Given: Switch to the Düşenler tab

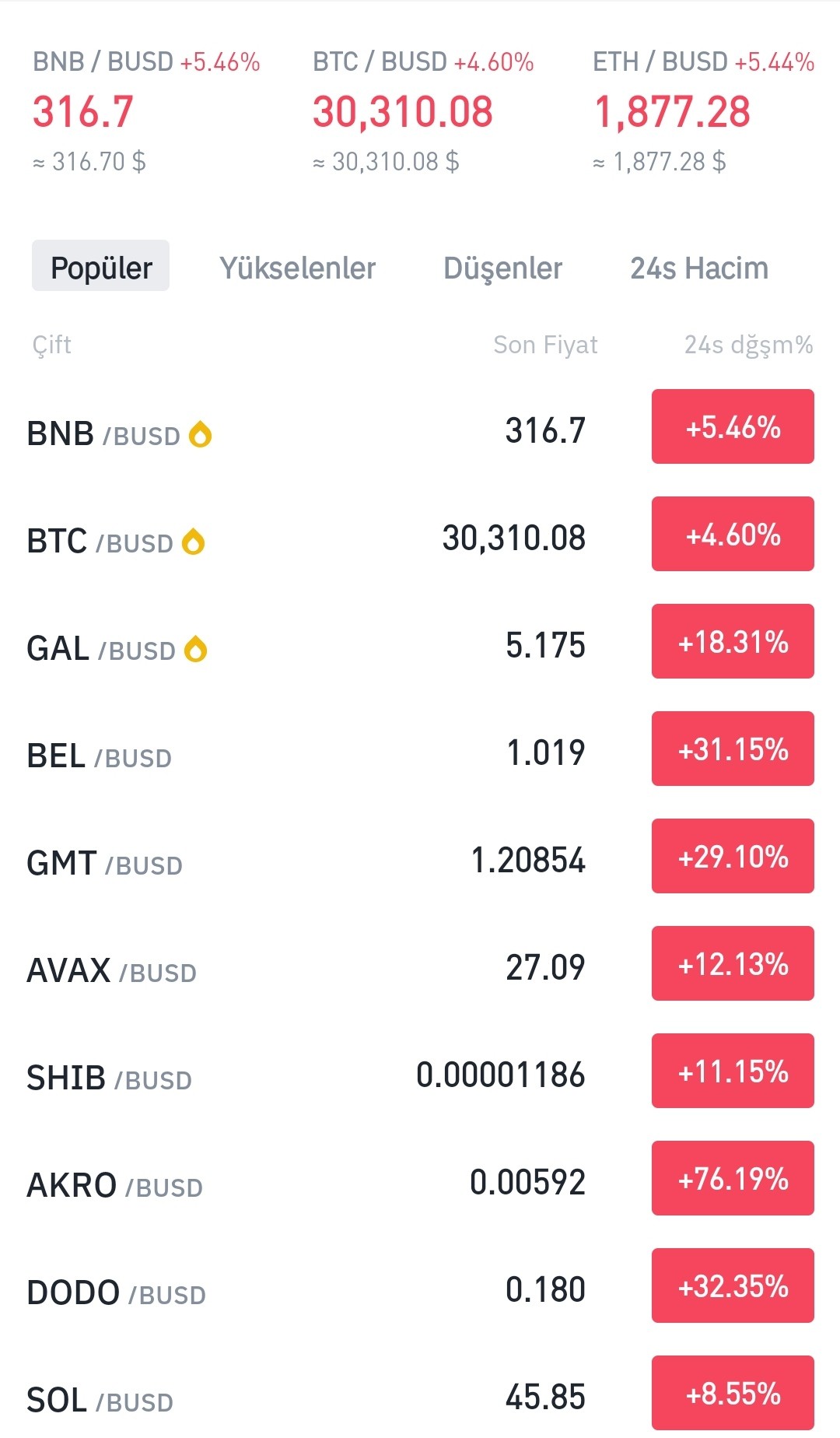Looking at the screenshot, I should click(x=502, y=268).
